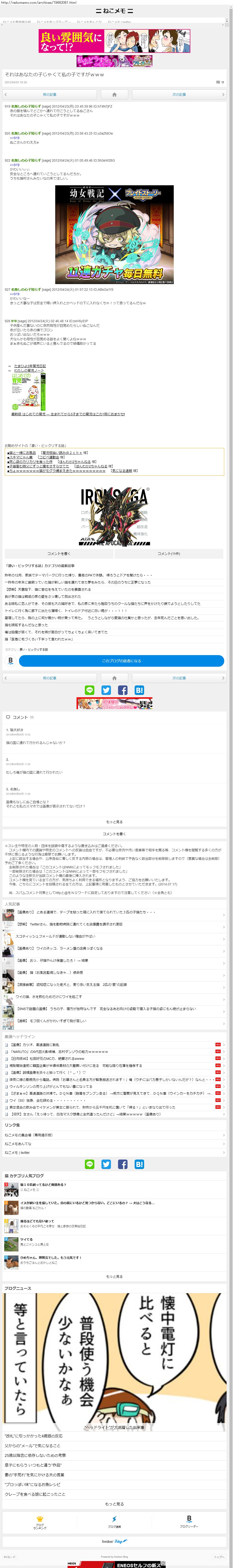This screenshot has height=1568, width=233.
Task: Click もっと見る under the comments list
Action: [114, 822]
